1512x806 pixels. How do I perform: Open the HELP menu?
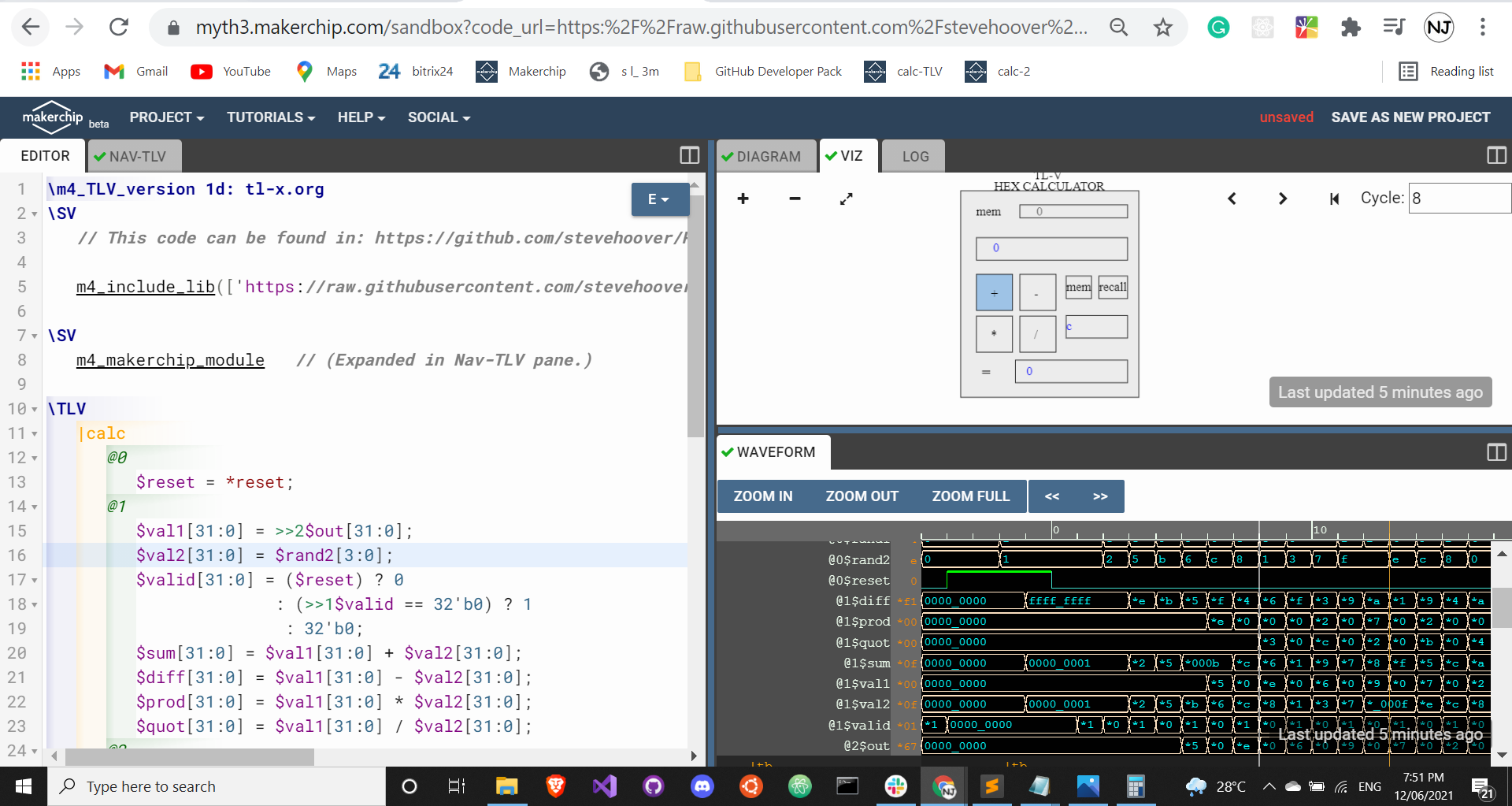(361, 117)
